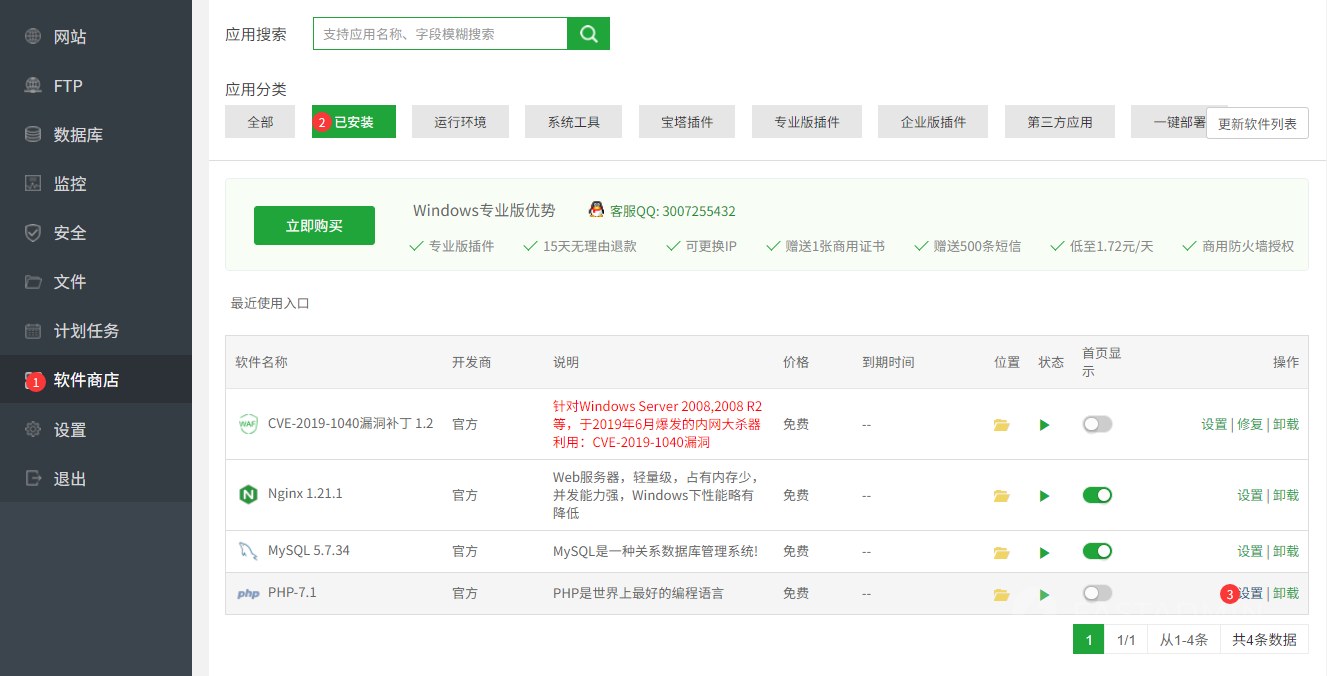
Task: Enable homepage display for PHP-7.1
Action: [x=1097, y=593]
